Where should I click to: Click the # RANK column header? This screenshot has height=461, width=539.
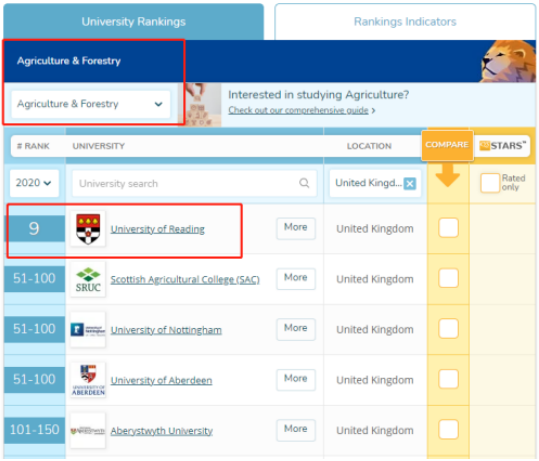[x=33, y=146]
